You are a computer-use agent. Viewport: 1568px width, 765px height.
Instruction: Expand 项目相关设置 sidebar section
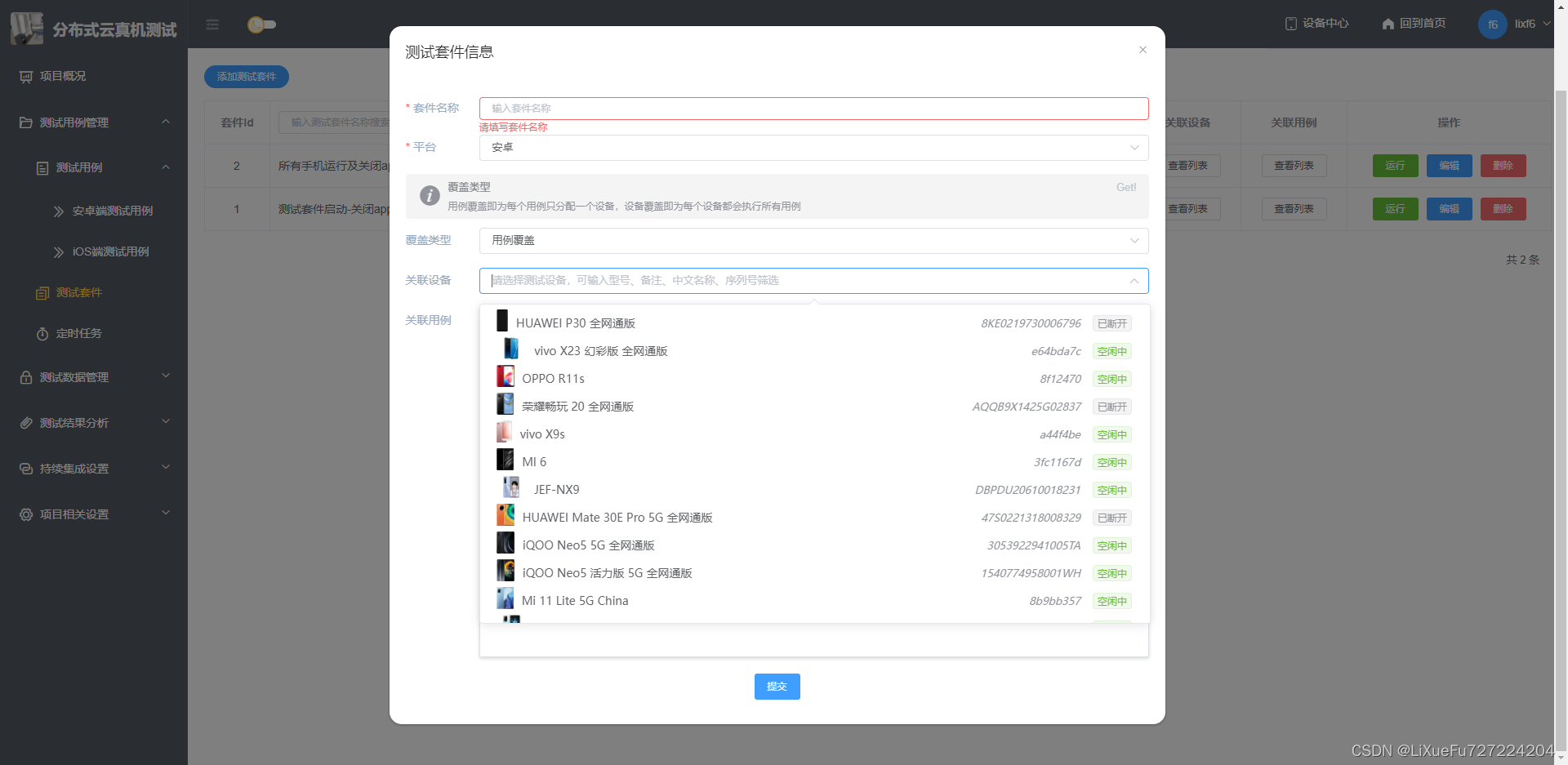(x=94, y=514)
